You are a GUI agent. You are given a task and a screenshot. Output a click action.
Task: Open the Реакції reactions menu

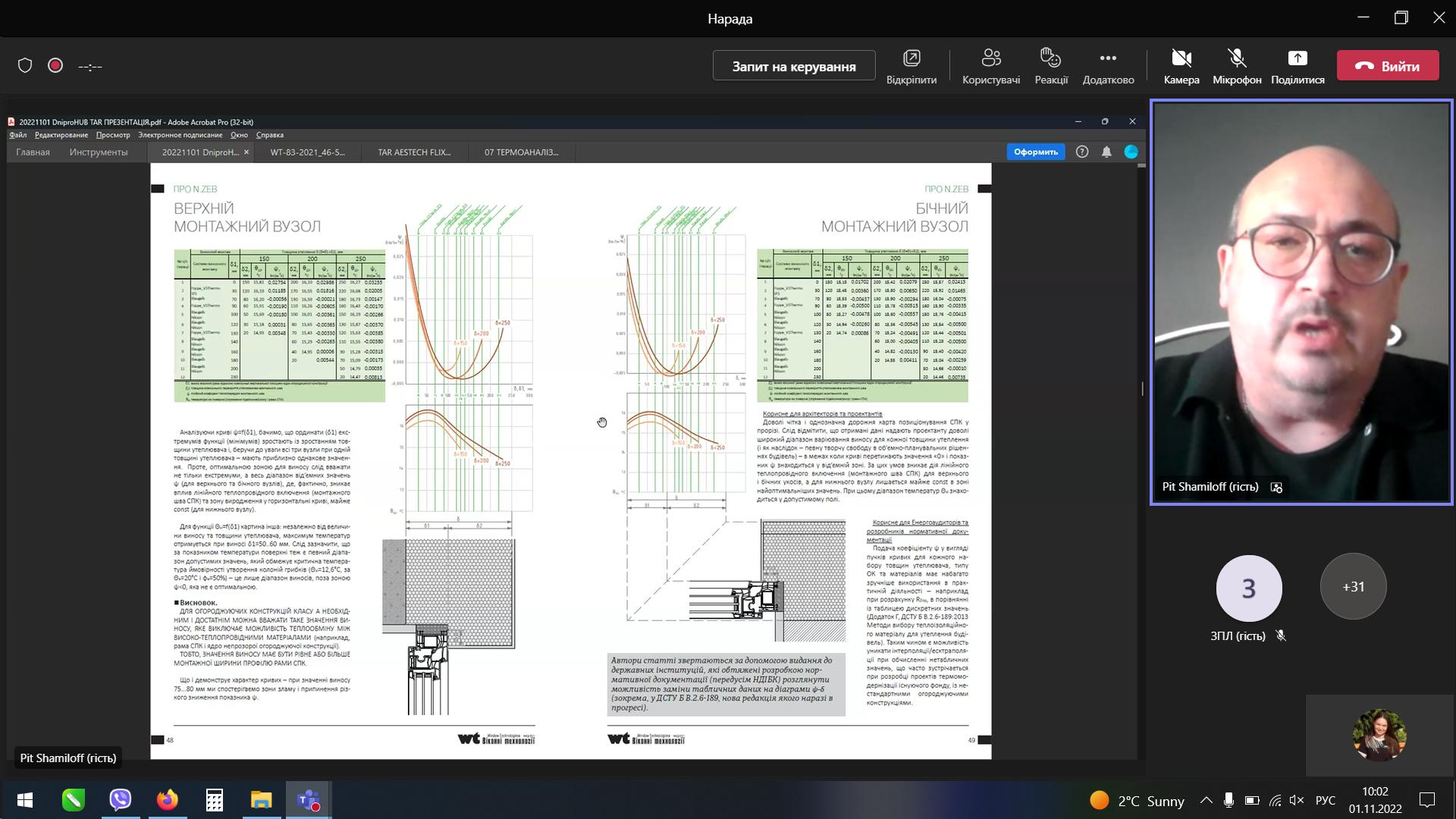1051,67
